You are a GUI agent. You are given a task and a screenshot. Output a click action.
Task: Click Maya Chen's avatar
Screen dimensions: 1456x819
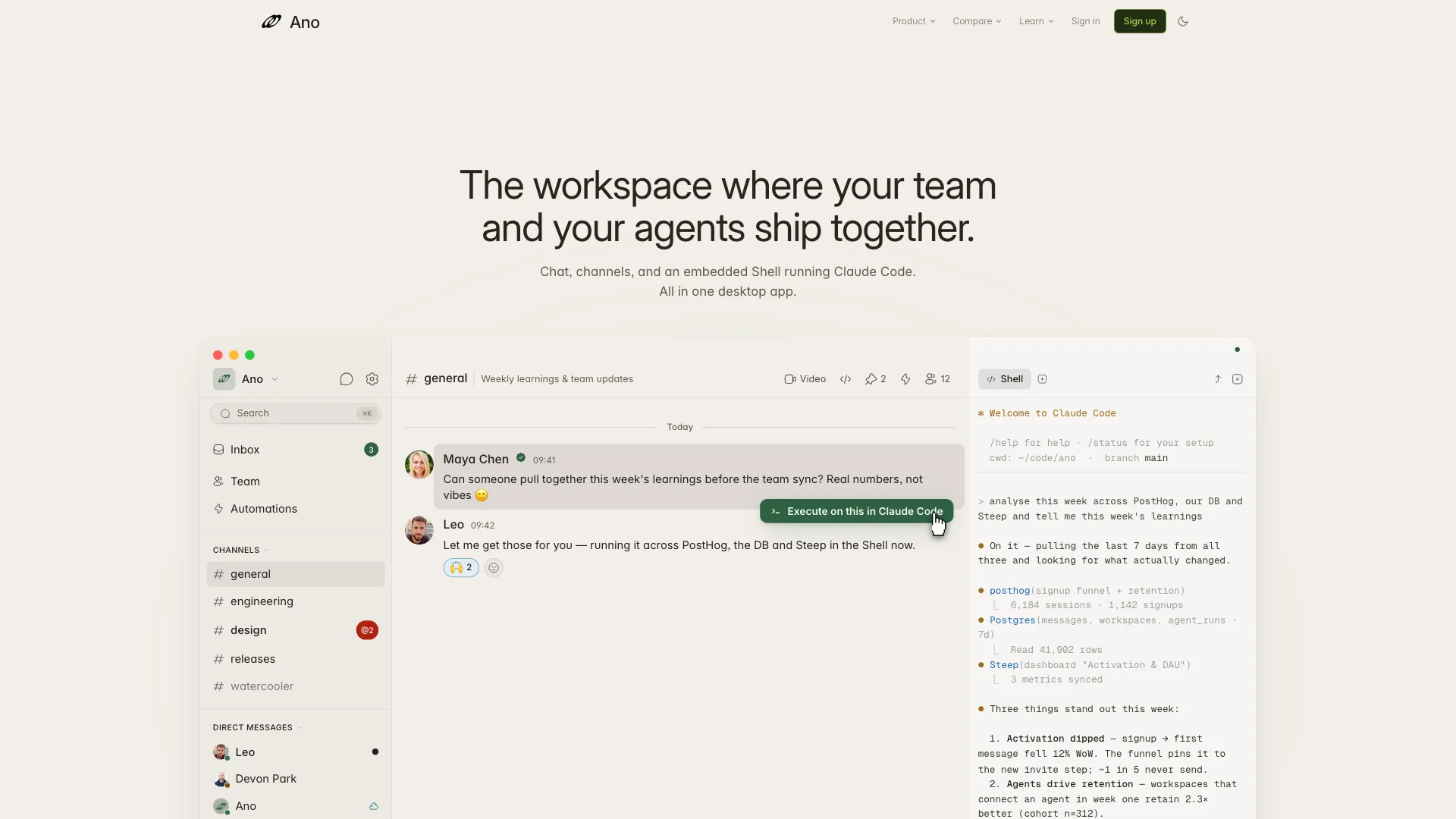[419, 465]
